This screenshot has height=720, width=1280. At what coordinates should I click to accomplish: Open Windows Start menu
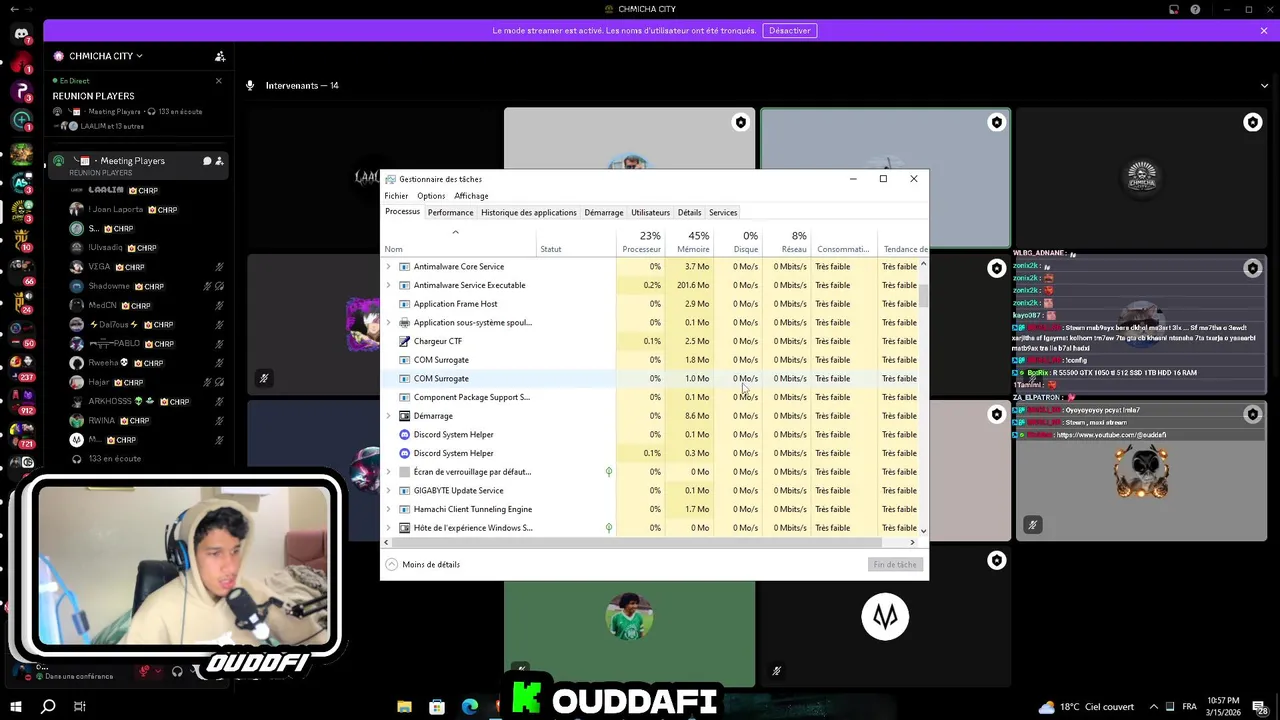pyautogui.click(x=15, y=707)
